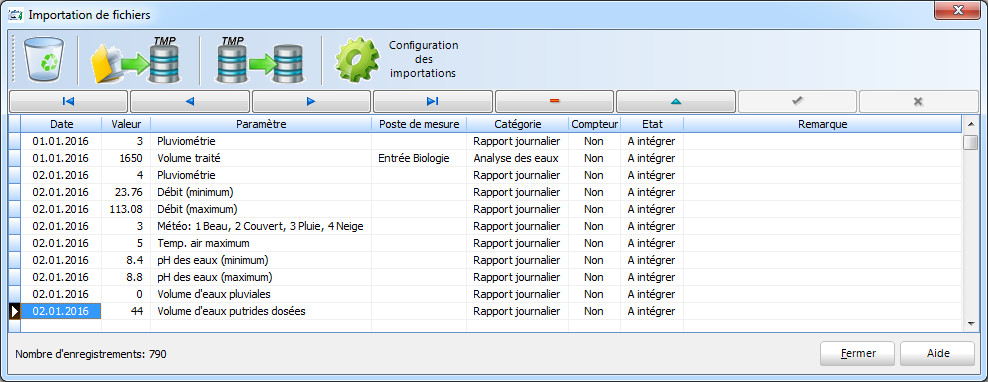Post changes with the checkmark button
Screen dimensions: 988x382
797,101
